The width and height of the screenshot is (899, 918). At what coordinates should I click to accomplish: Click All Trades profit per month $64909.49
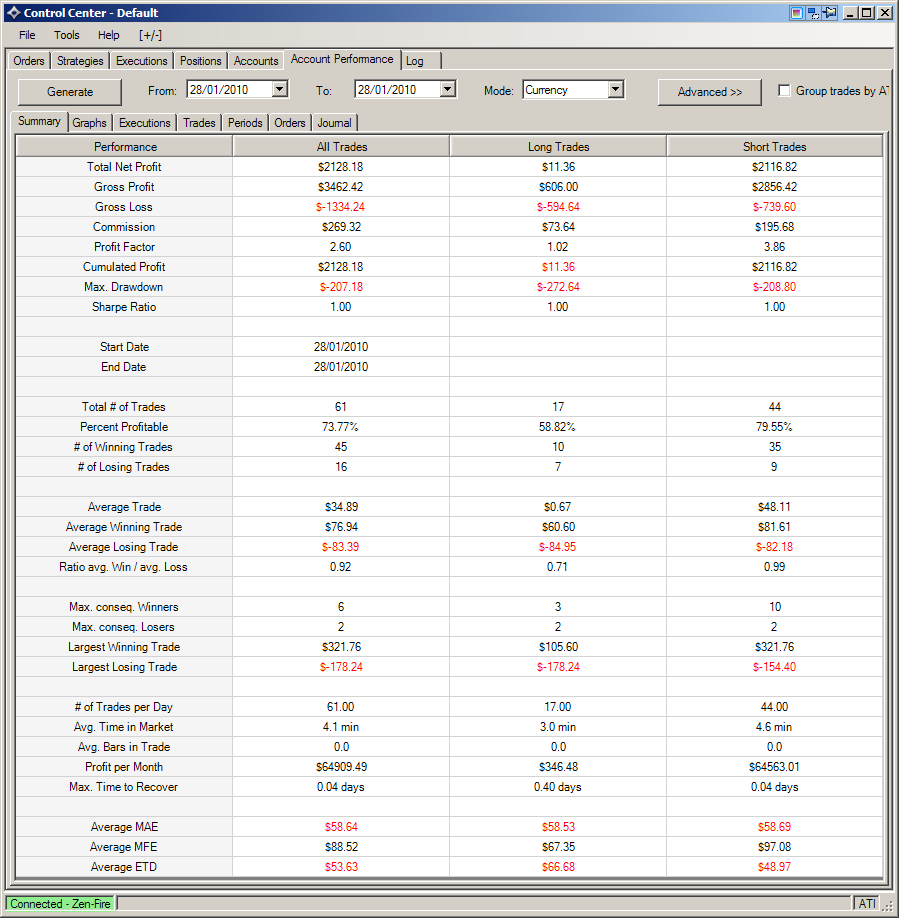pos(341,767)
